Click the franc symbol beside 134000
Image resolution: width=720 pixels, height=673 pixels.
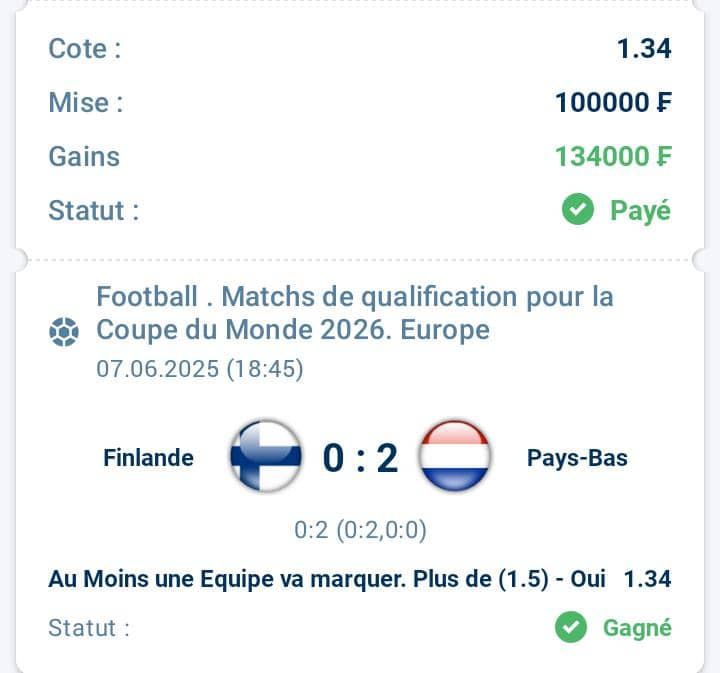click(x=664, y=157)
